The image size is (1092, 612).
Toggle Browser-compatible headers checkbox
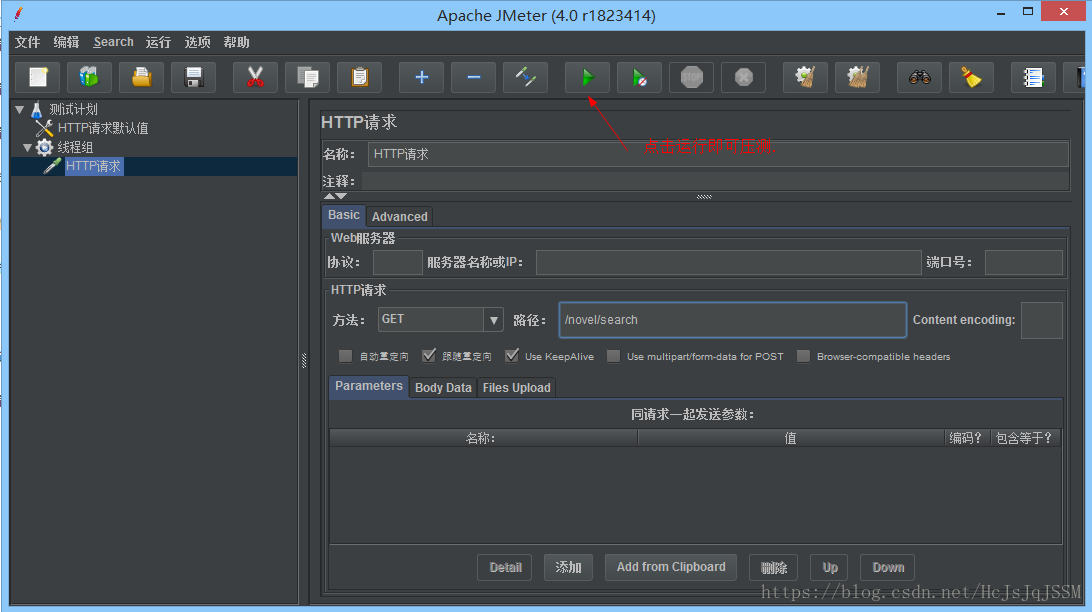click(803, 356)
